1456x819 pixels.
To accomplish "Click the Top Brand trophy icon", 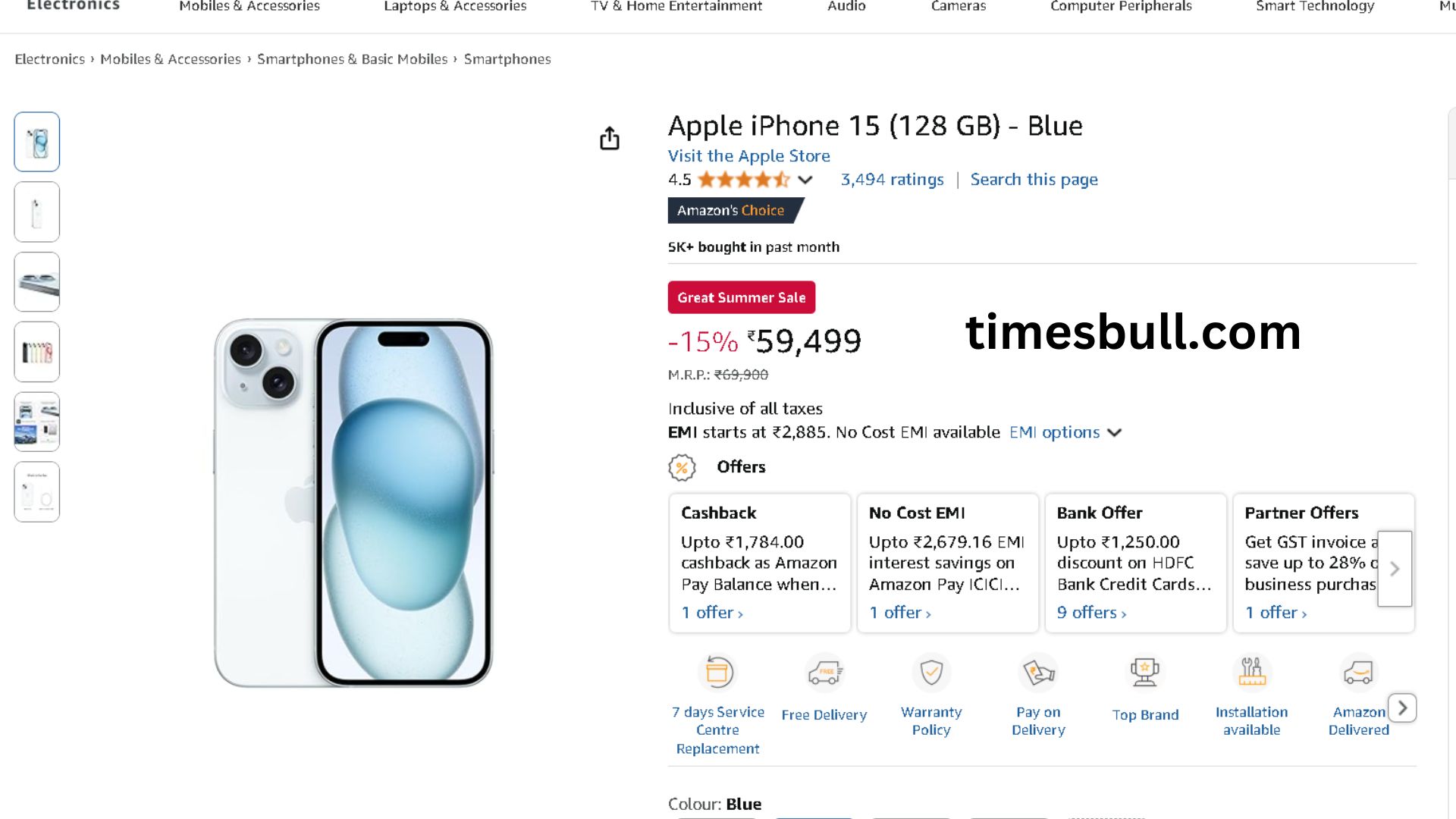I will coord(1145,672).
